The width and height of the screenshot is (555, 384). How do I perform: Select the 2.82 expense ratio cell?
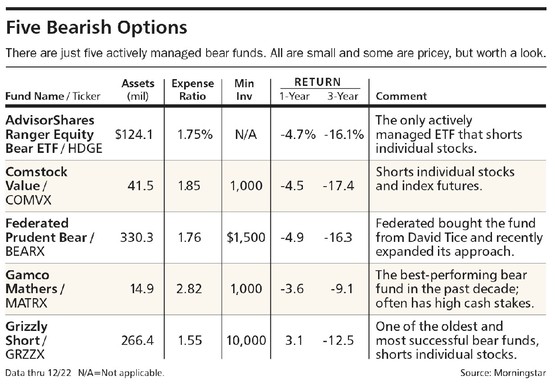tap(189, 289)
